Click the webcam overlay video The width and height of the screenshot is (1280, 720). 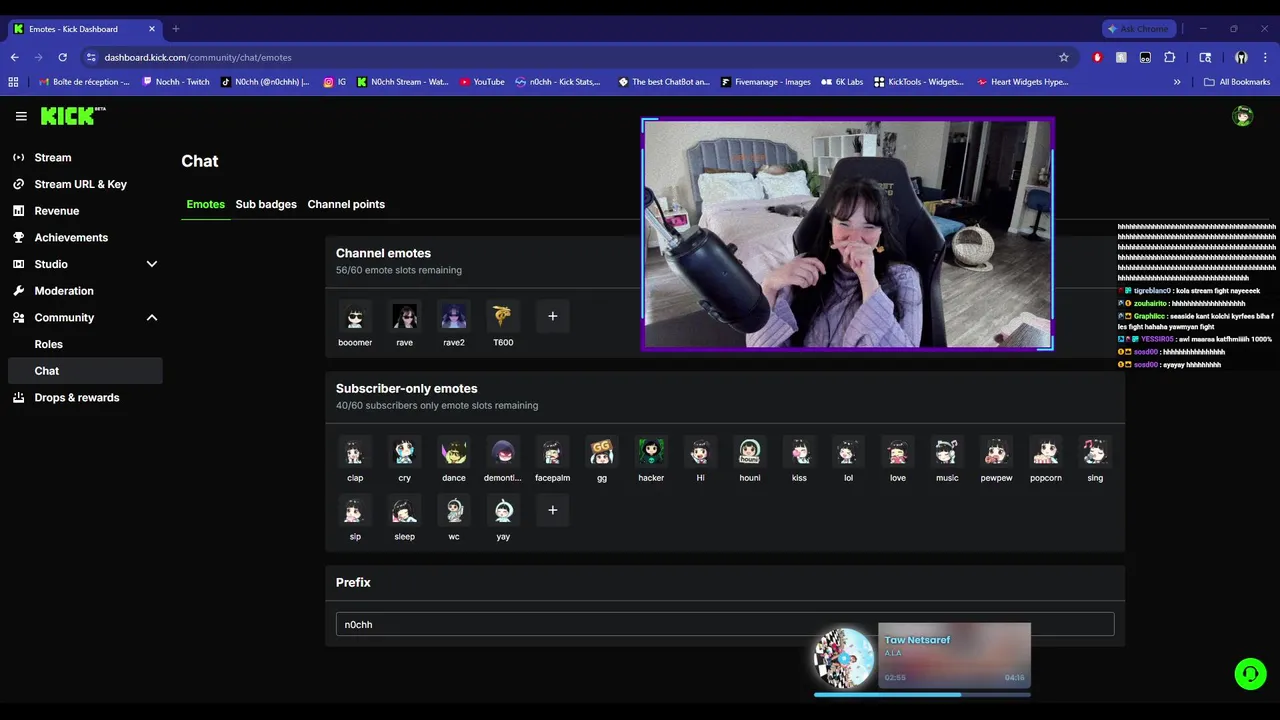[848, 234]
